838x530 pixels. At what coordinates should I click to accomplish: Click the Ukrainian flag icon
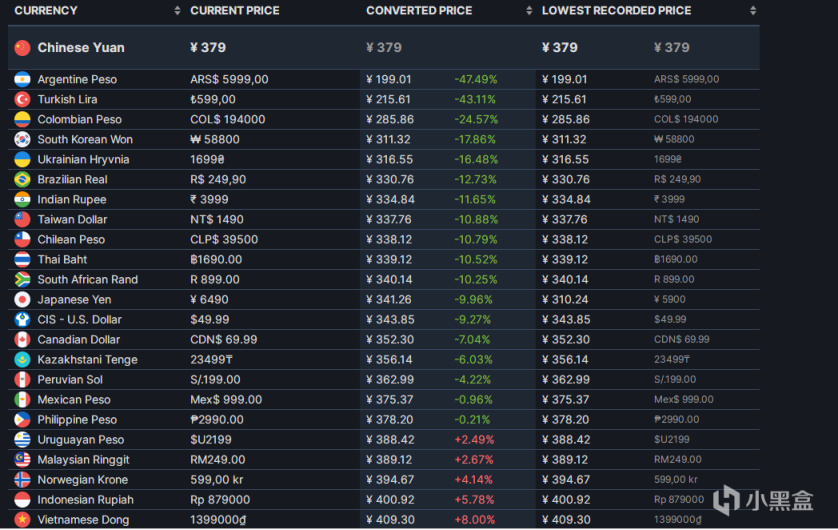tap(22, 160)
